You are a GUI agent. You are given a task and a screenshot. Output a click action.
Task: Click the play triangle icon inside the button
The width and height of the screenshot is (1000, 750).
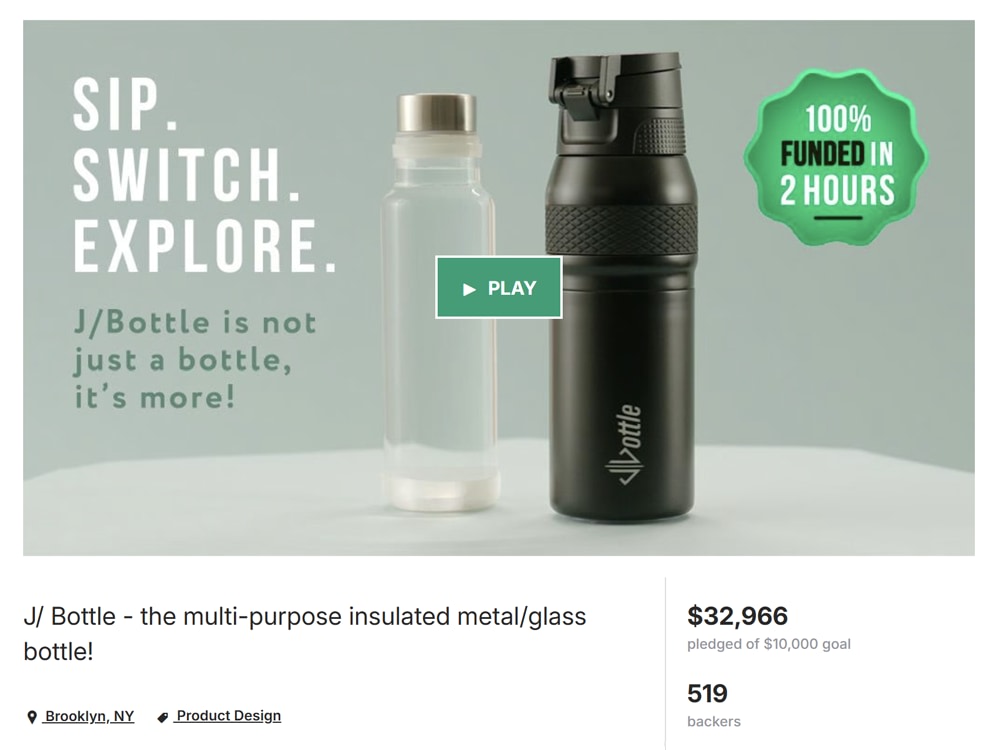469,289
